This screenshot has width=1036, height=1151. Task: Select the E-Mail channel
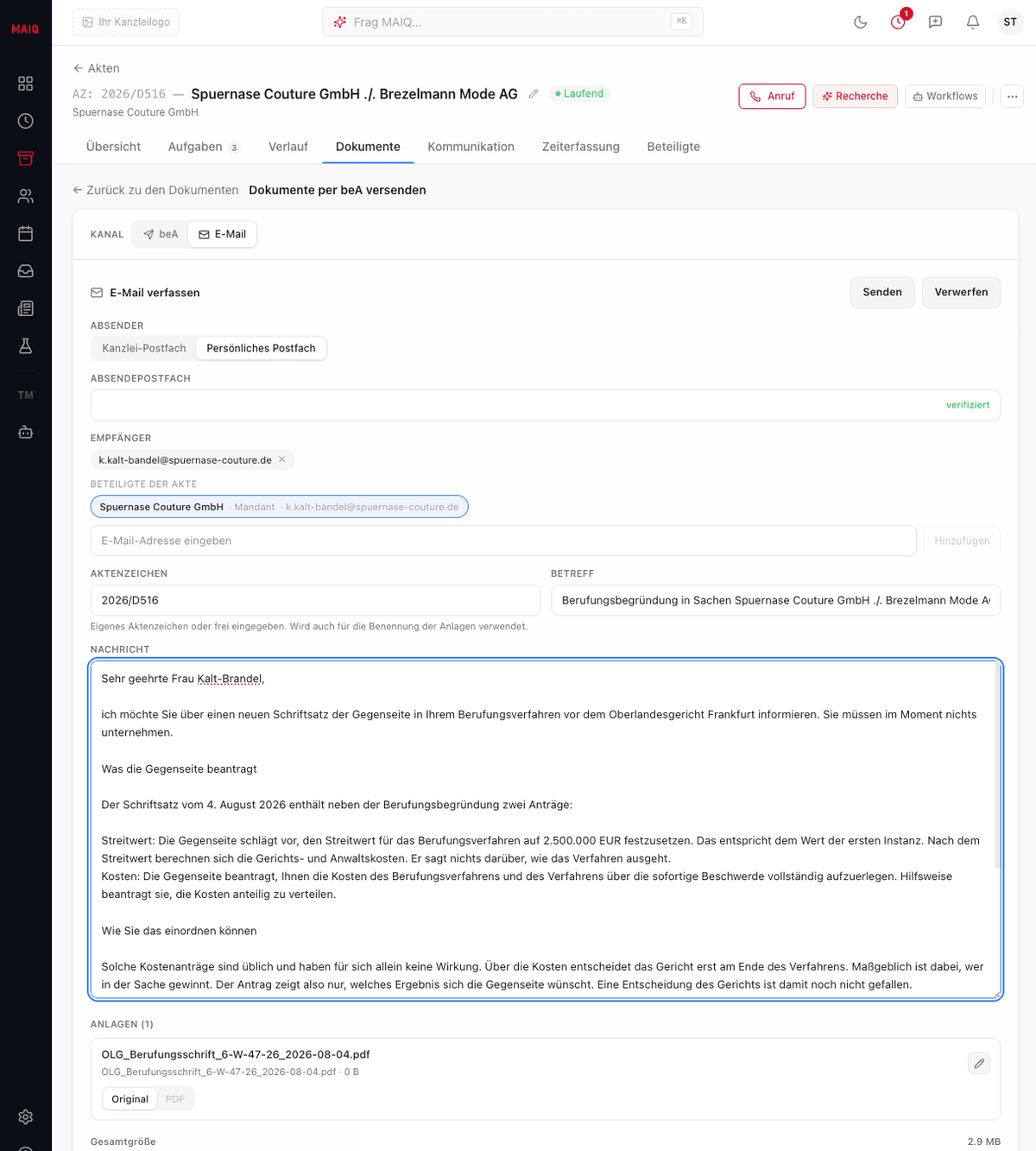[x=223, y=234]
